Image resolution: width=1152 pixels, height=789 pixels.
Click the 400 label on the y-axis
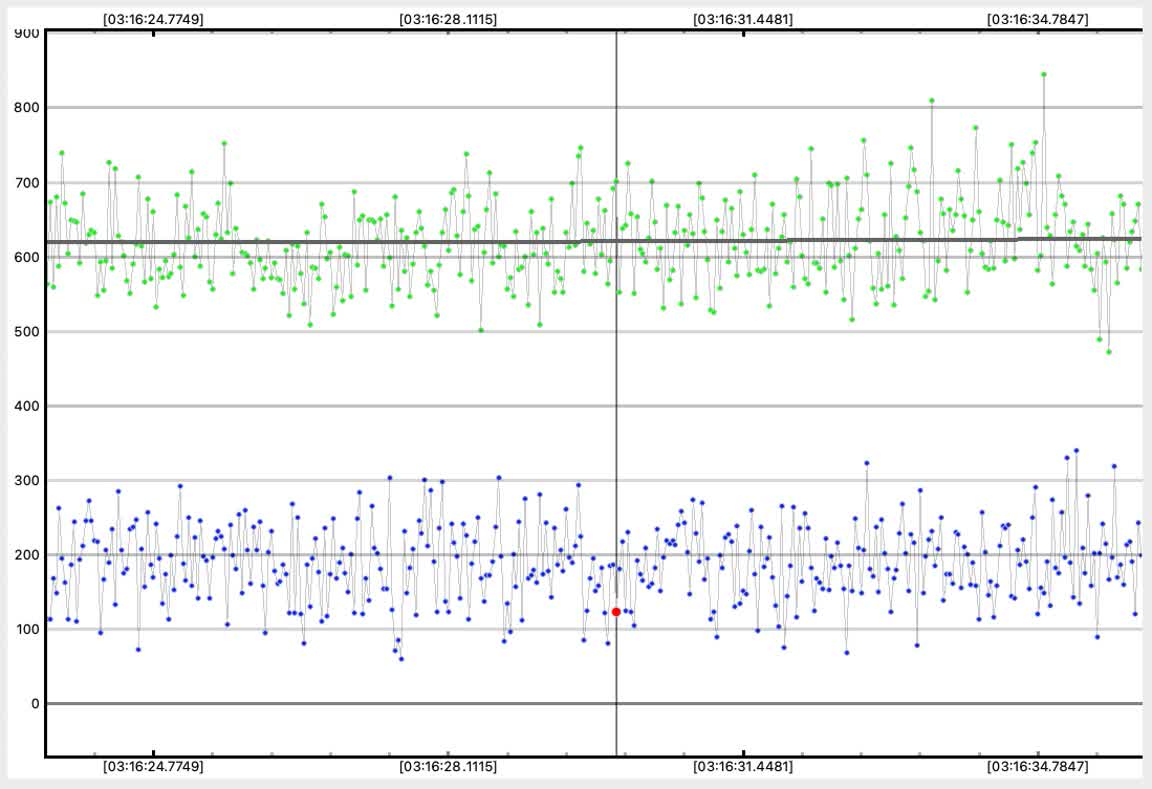tap(27, 406)
